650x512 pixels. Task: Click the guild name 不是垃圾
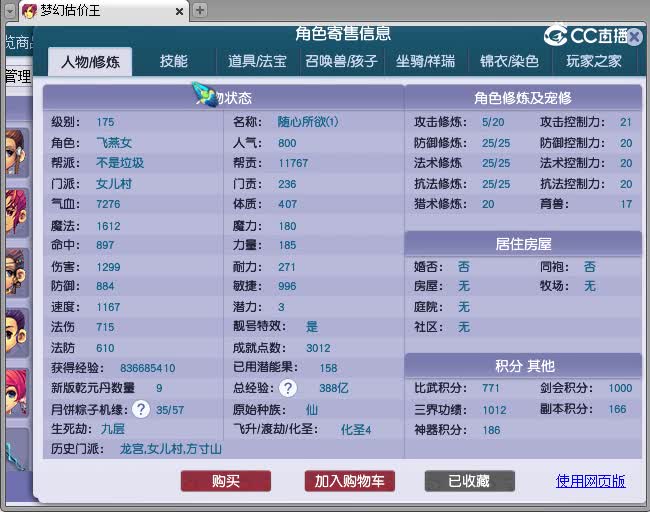[120, 163]
